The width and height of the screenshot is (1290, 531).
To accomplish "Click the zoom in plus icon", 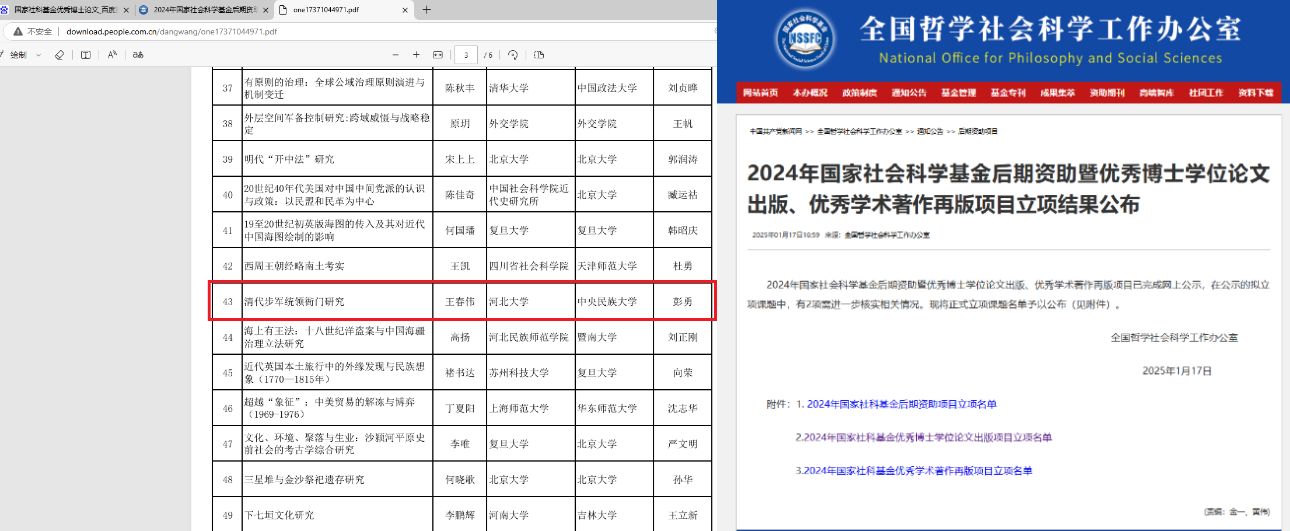I will click(416, 54).
